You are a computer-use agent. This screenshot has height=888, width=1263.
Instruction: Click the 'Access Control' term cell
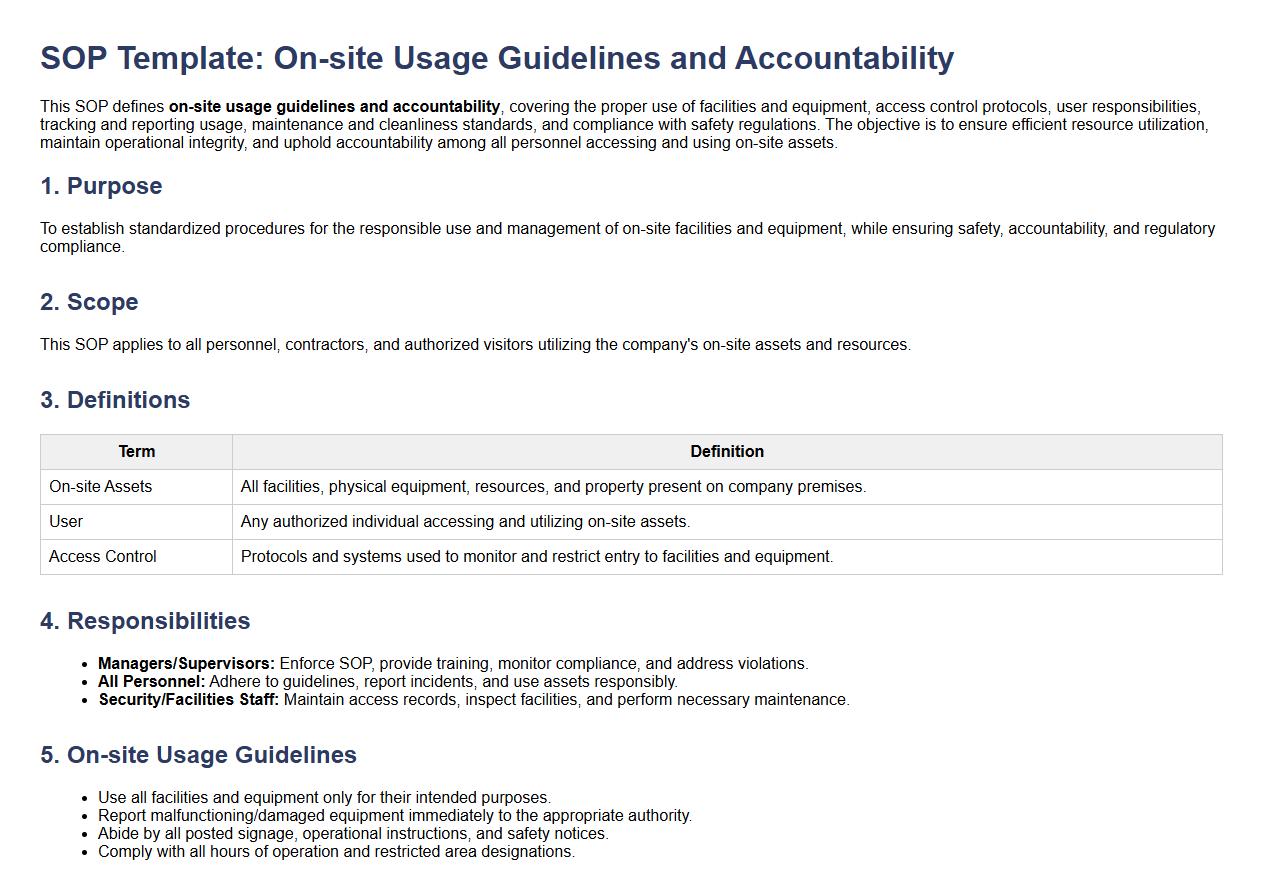pos(103,557)
